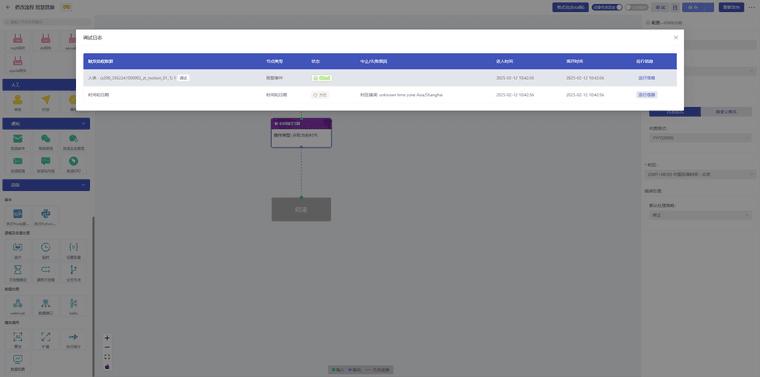Switch to the custom format tab
This screenshot has width=760, height=377.
click(726, 111)
